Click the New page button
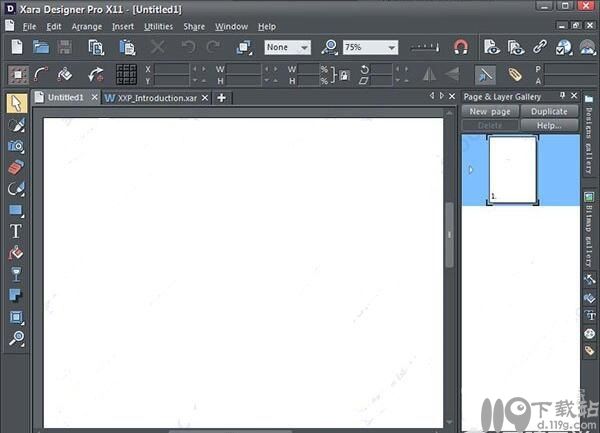 pyautogui.click(x=490, y=111)
